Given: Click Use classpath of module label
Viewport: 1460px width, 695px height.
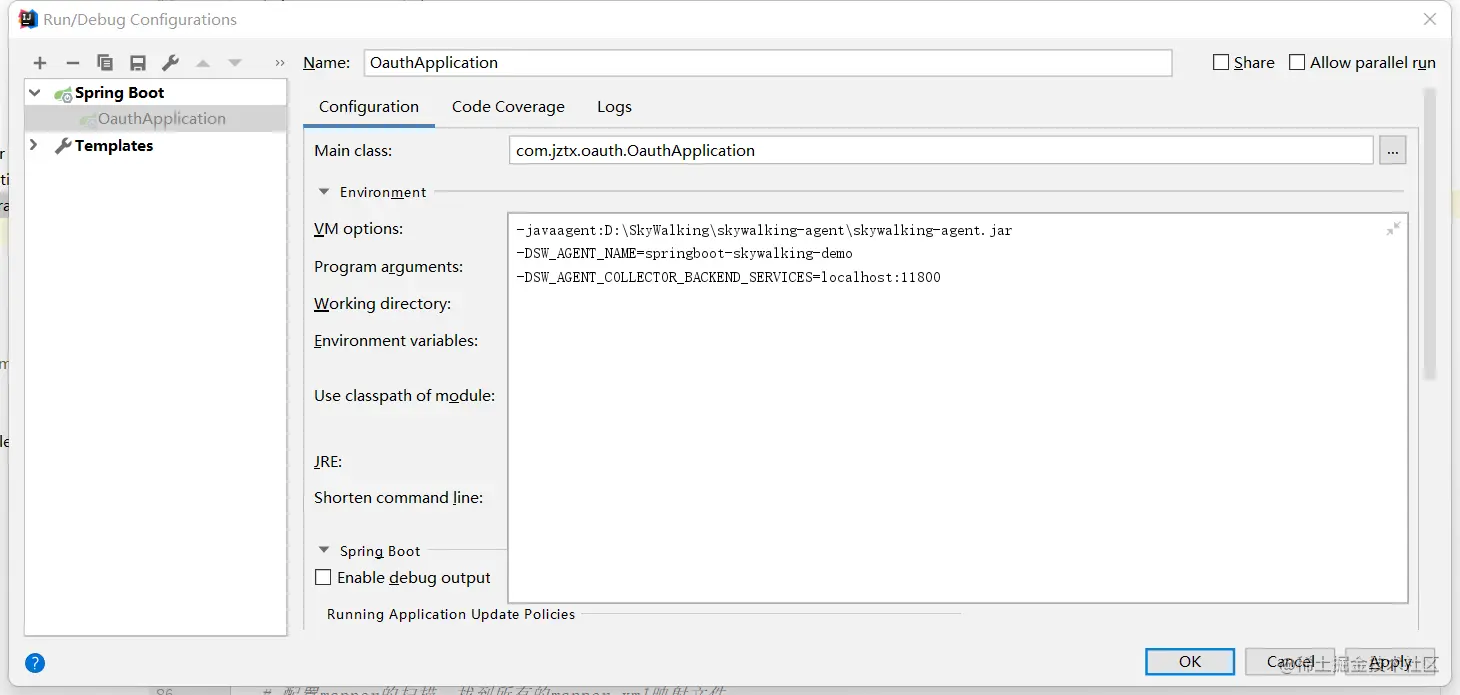Looking at the screenshot, I should [x=404, y=396].
